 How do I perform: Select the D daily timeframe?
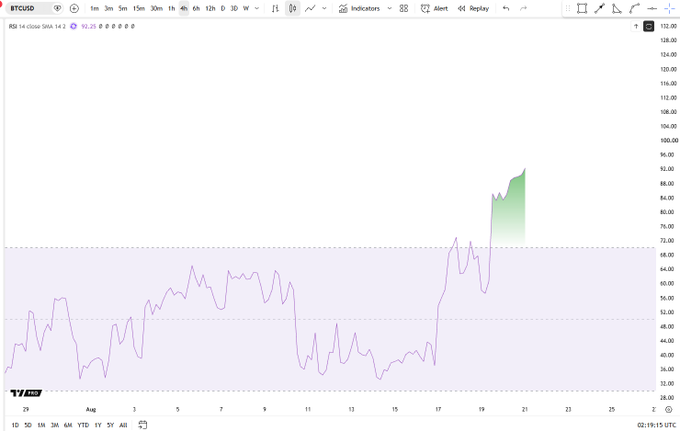(223, 8)
